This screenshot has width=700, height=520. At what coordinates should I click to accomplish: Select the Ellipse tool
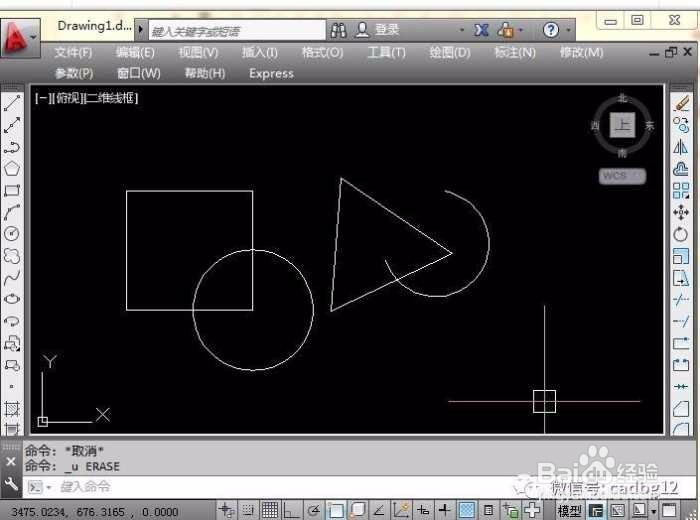click(12, 299)
